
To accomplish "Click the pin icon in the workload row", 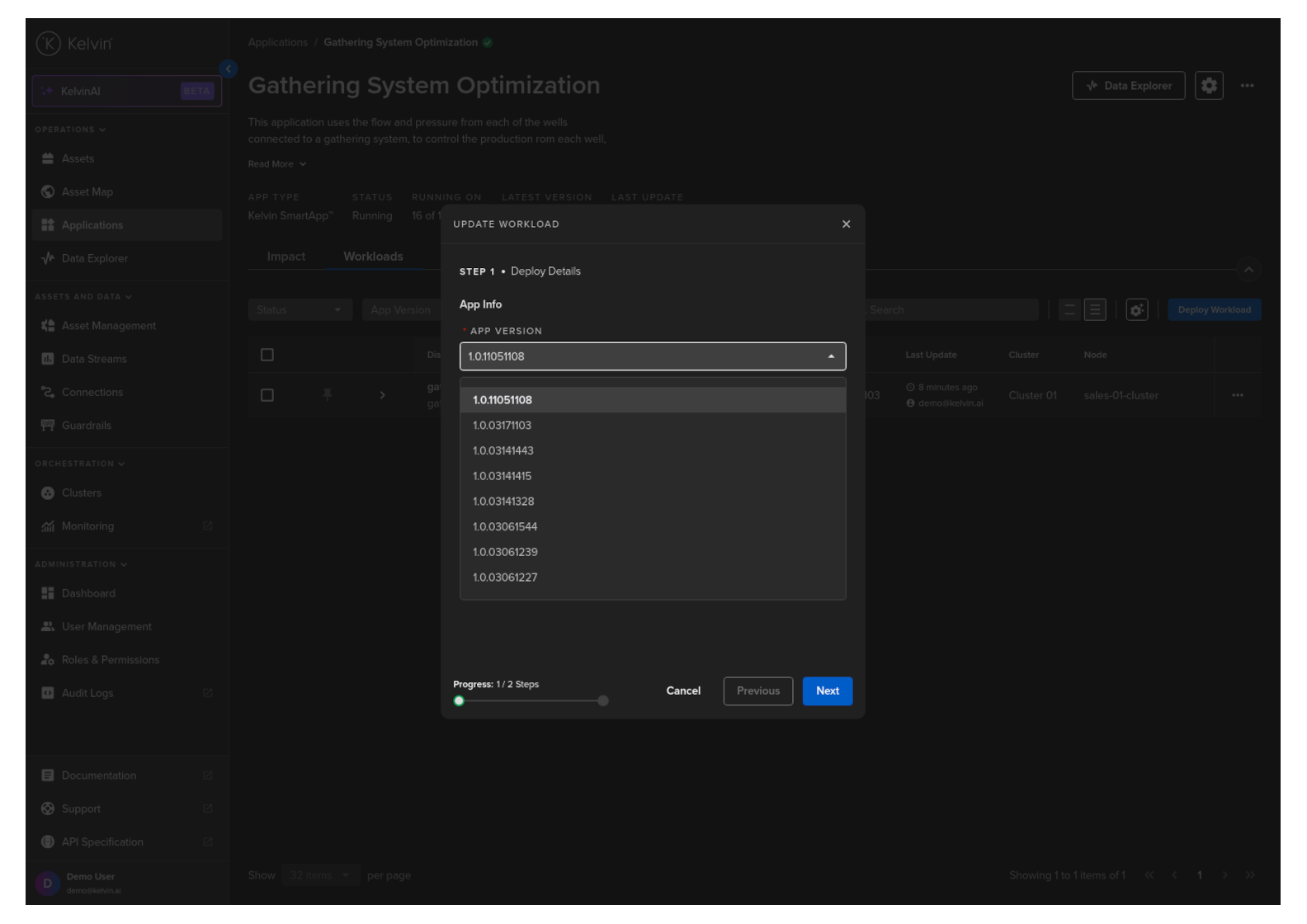I will [x=328, y=395].
